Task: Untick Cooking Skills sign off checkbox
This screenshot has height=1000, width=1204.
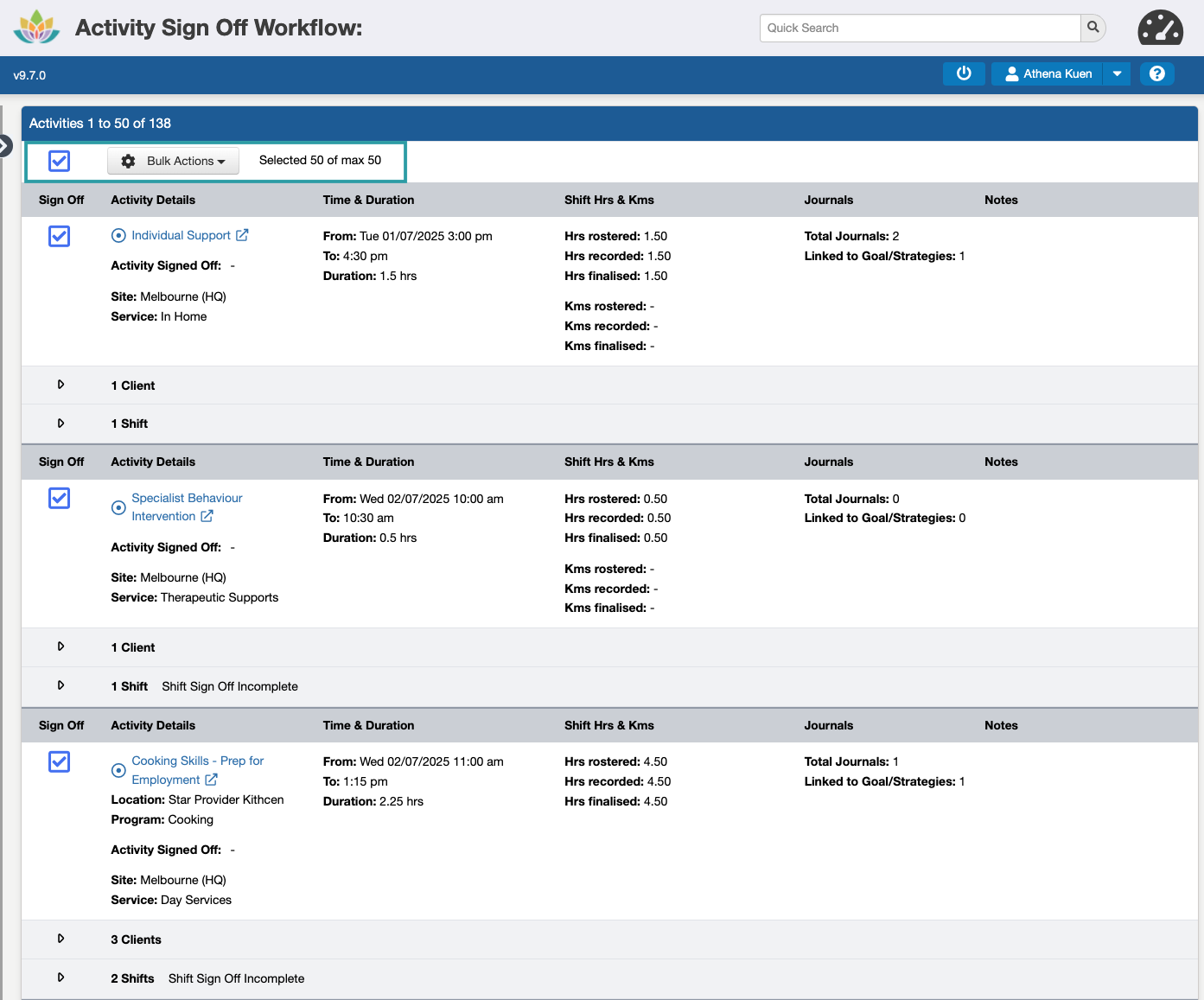Action: 60,761
